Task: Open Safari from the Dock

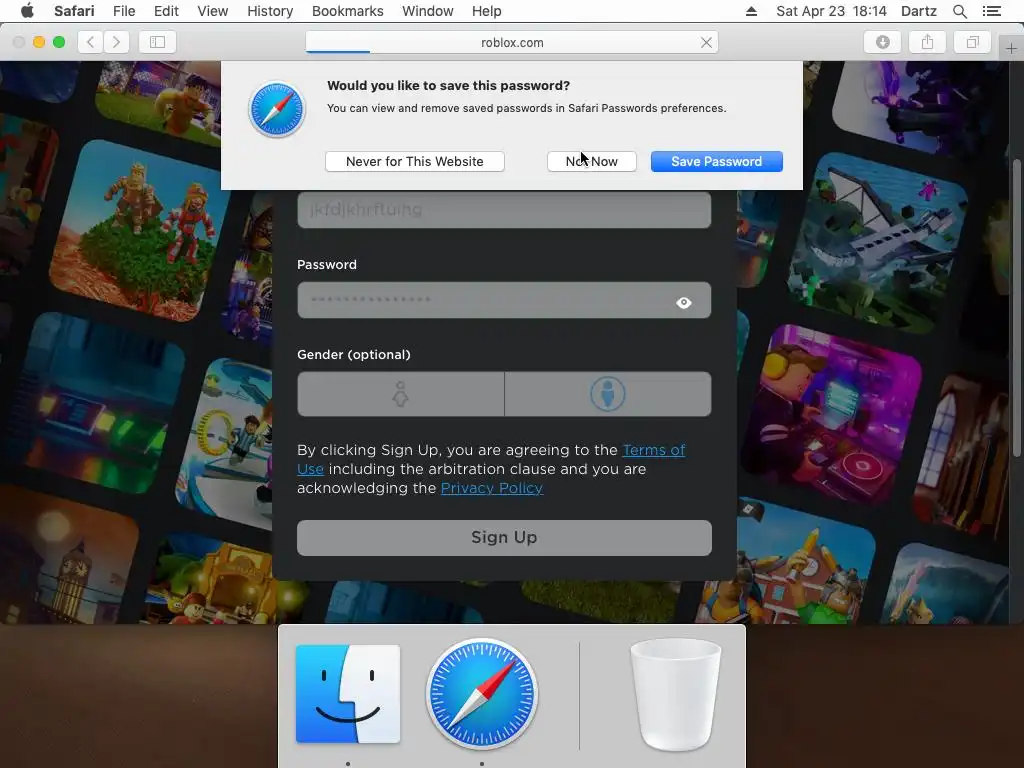Action: [482, 694]
